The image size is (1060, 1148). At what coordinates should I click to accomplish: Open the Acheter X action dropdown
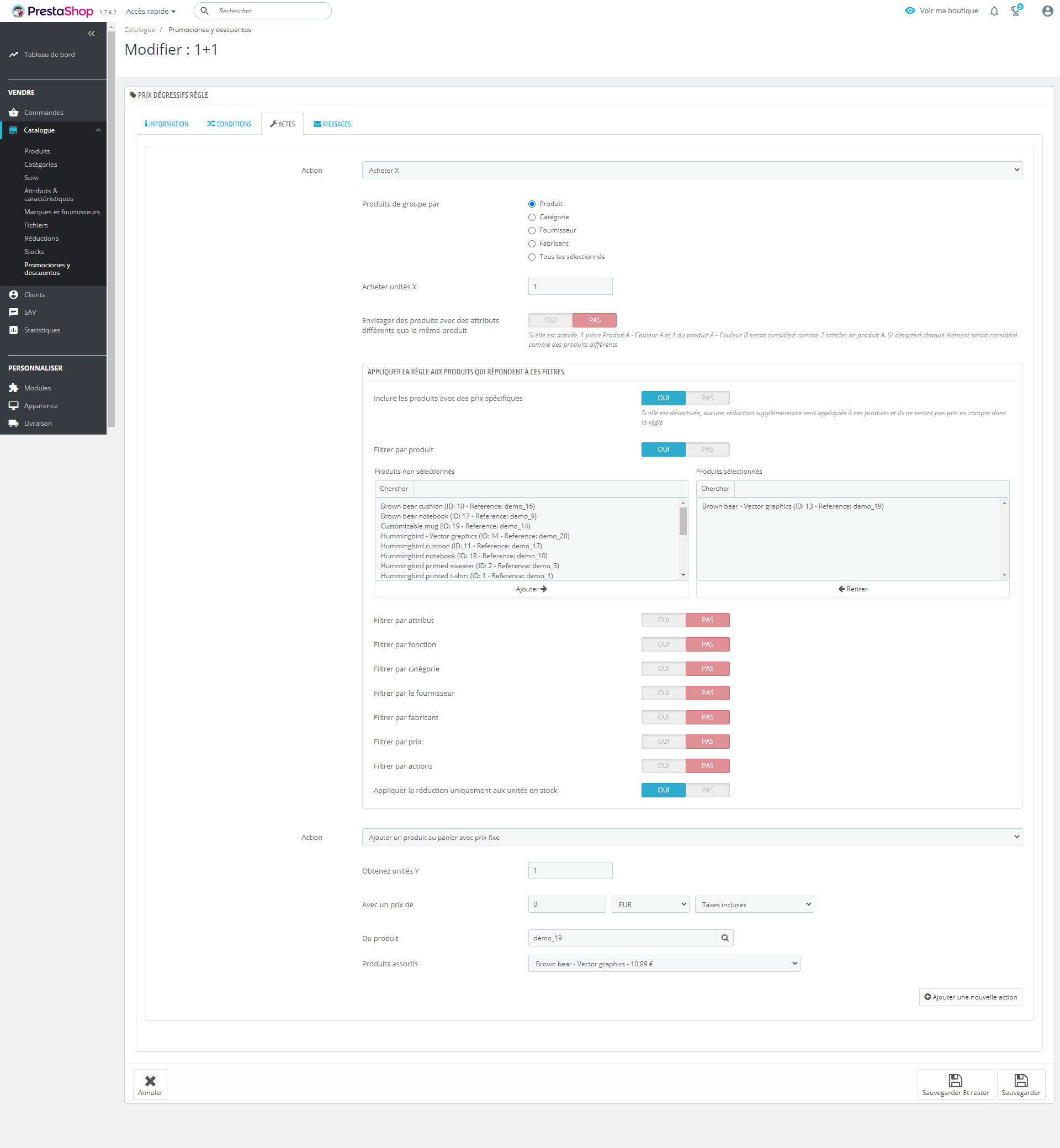point(691,170)
